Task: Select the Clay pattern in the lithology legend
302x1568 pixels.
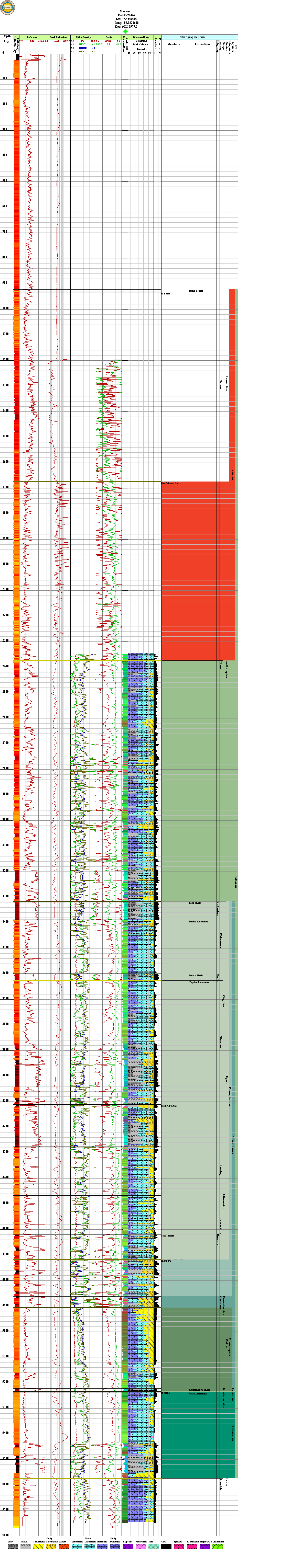Action: pos(12,1546)
